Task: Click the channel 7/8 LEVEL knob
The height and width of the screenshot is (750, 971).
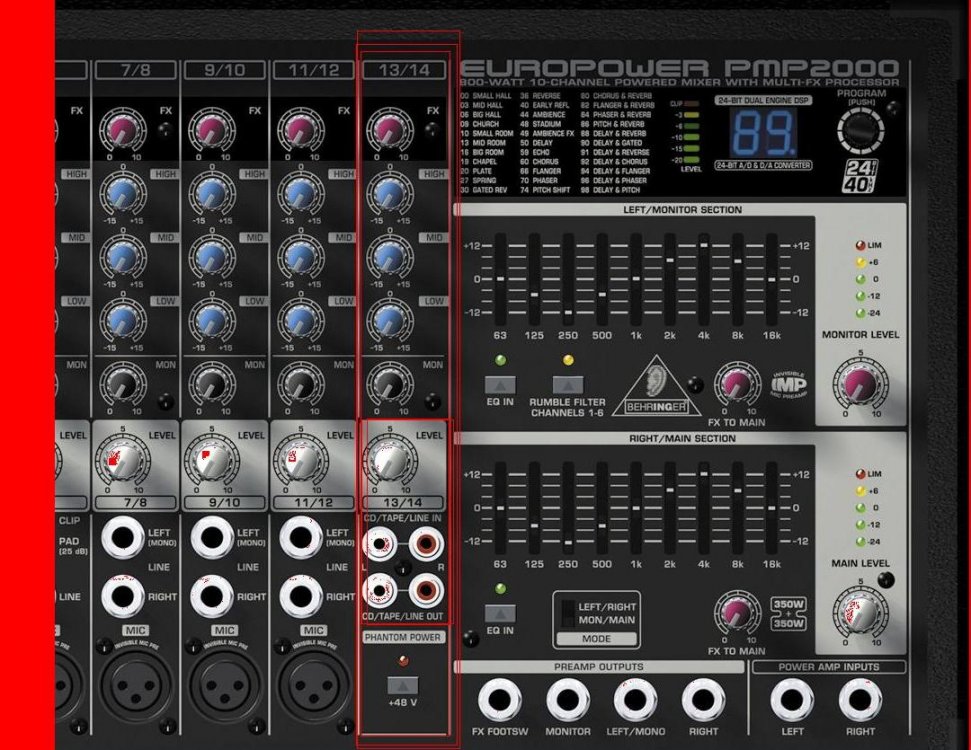Action: pyautogui.click(x=123, y=461)
